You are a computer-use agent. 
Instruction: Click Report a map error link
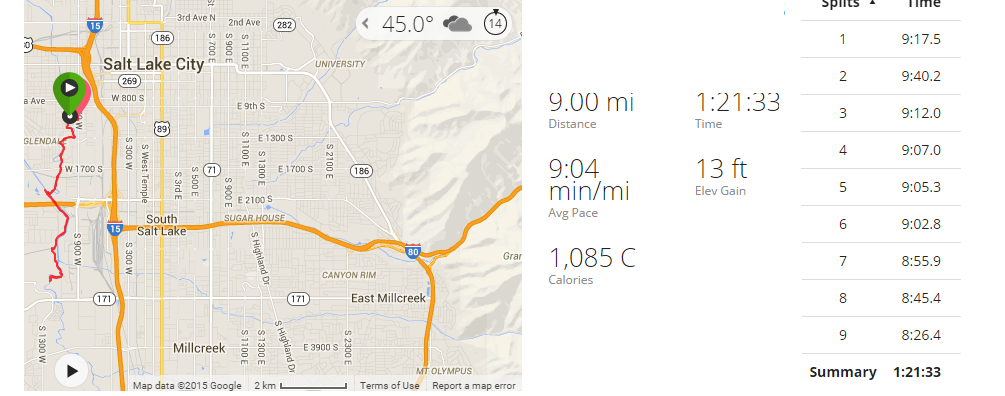474,386
